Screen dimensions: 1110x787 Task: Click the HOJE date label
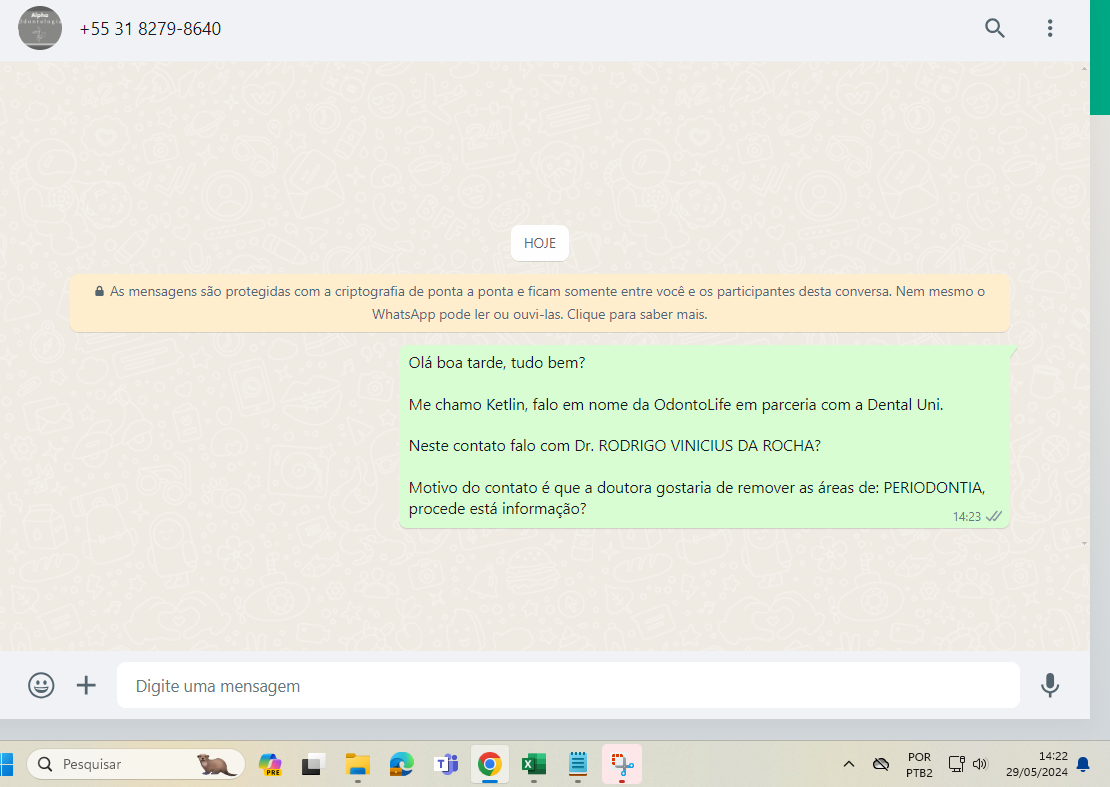pyautogui.click(x=539, y=243)
